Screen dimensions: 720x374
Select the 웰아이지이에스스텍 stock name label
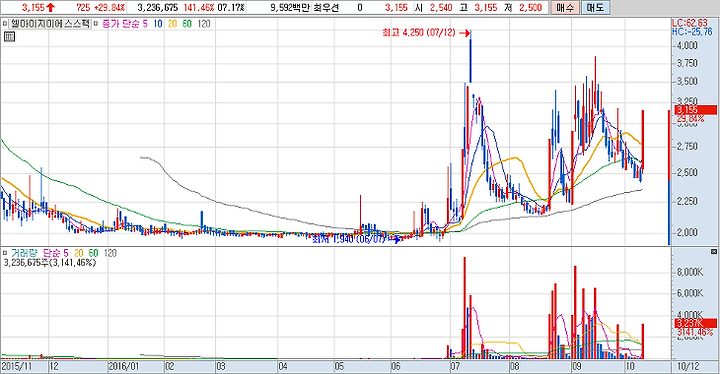[50, 24]
